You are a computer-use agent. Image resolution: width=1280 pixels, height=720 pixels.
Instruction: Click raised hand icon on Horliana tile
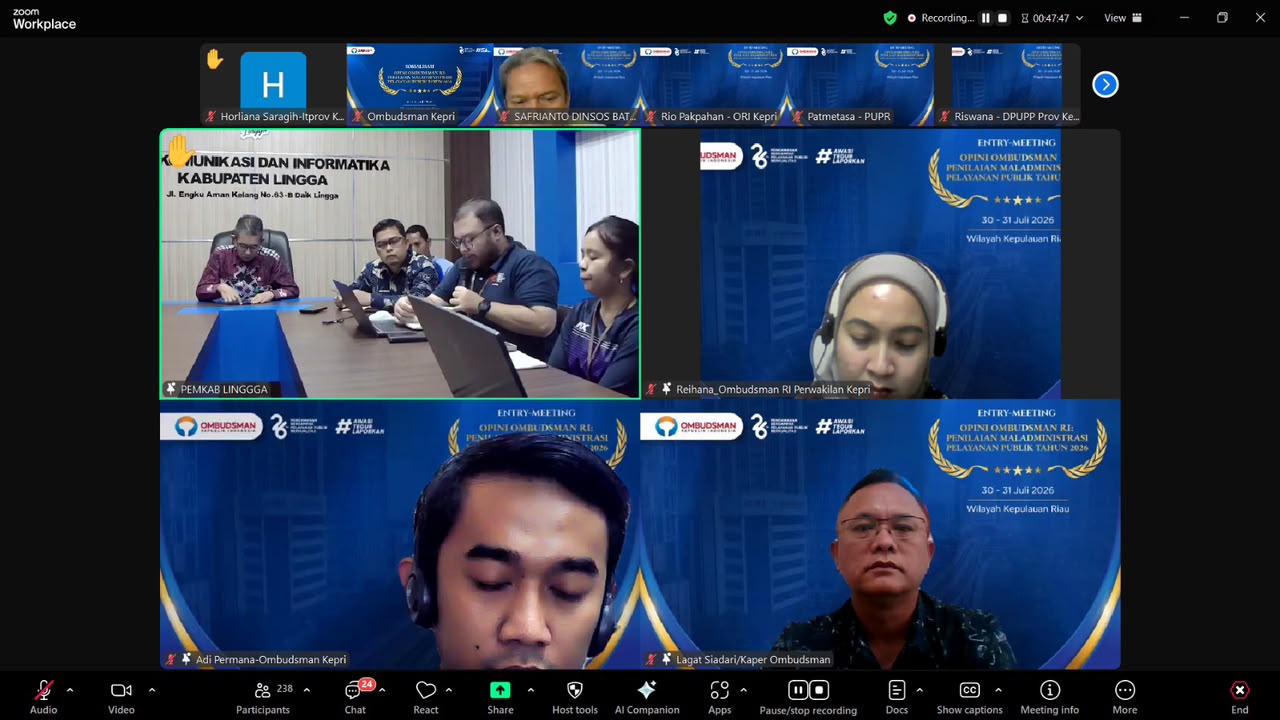[215, 59]
